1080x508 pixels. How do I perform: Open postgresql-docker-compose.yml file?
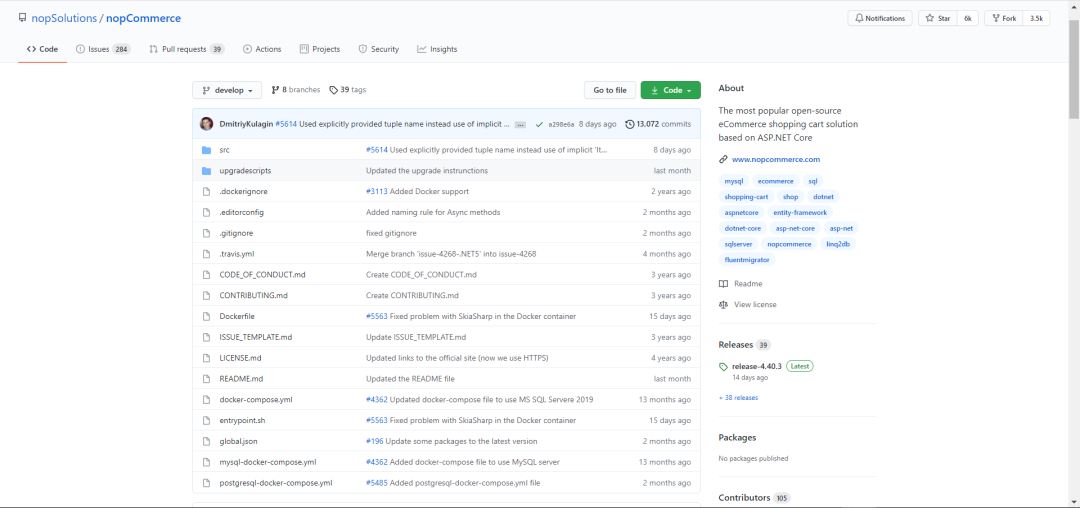click(276, 483)
